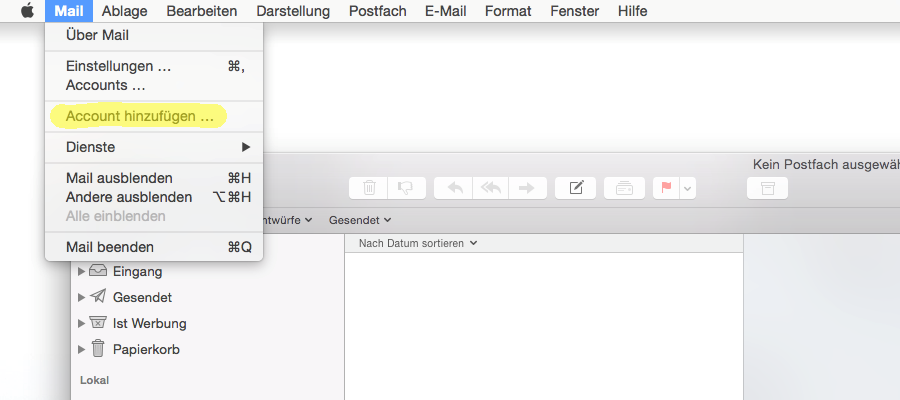
Task: Click the Reply arrow toolbar button
Action: tap(453, 188)
